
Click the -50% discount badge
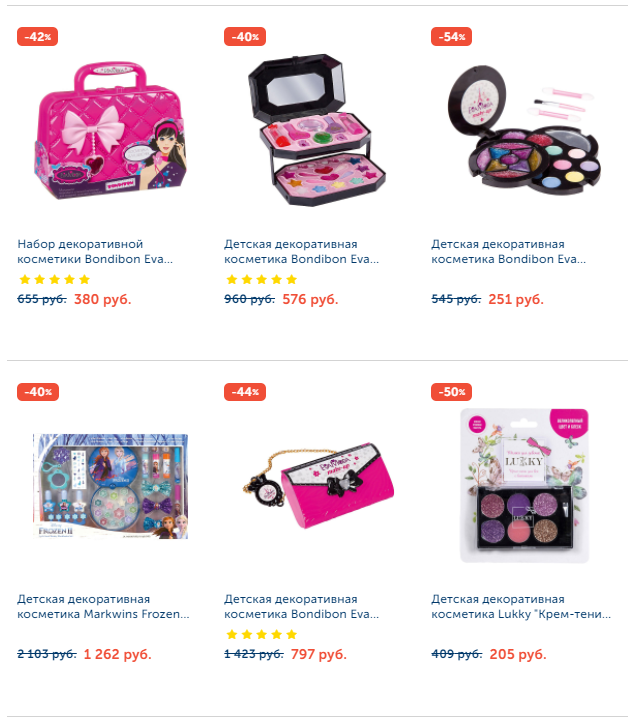click(x=451, y=392)
